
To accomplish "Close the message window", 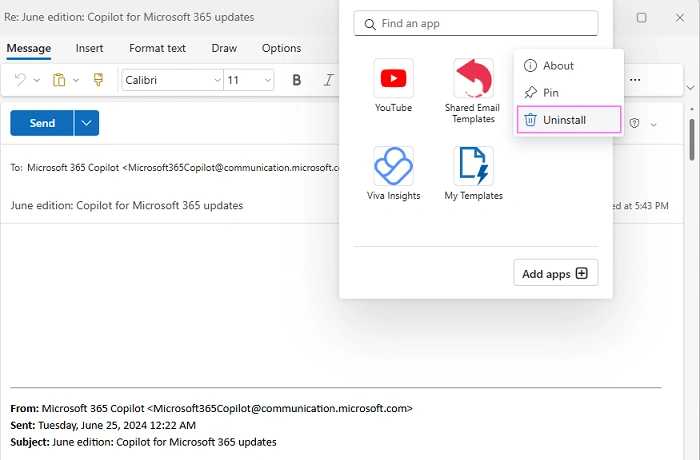I will click(680, 17).
